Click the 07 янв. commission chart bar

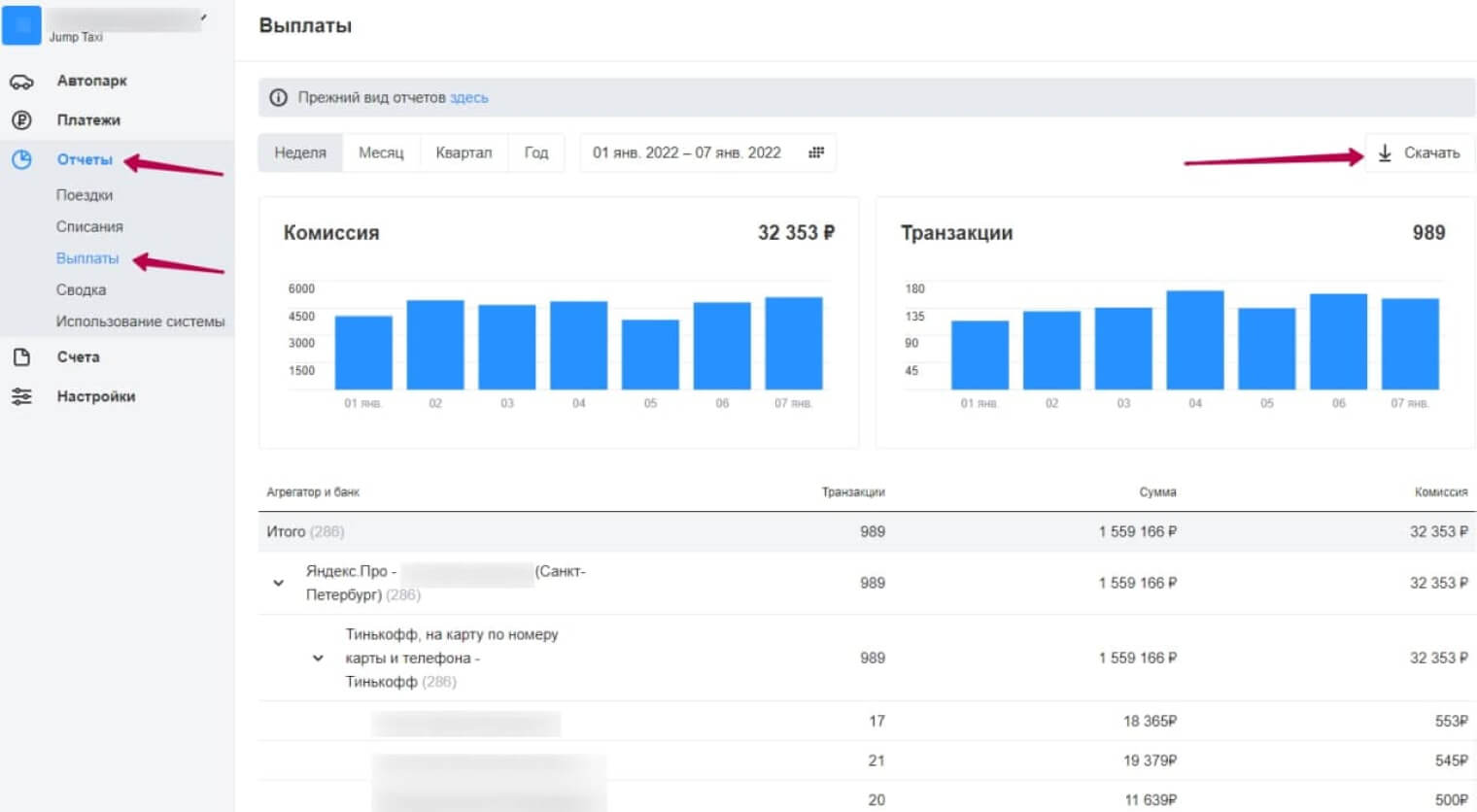point(794,344)
